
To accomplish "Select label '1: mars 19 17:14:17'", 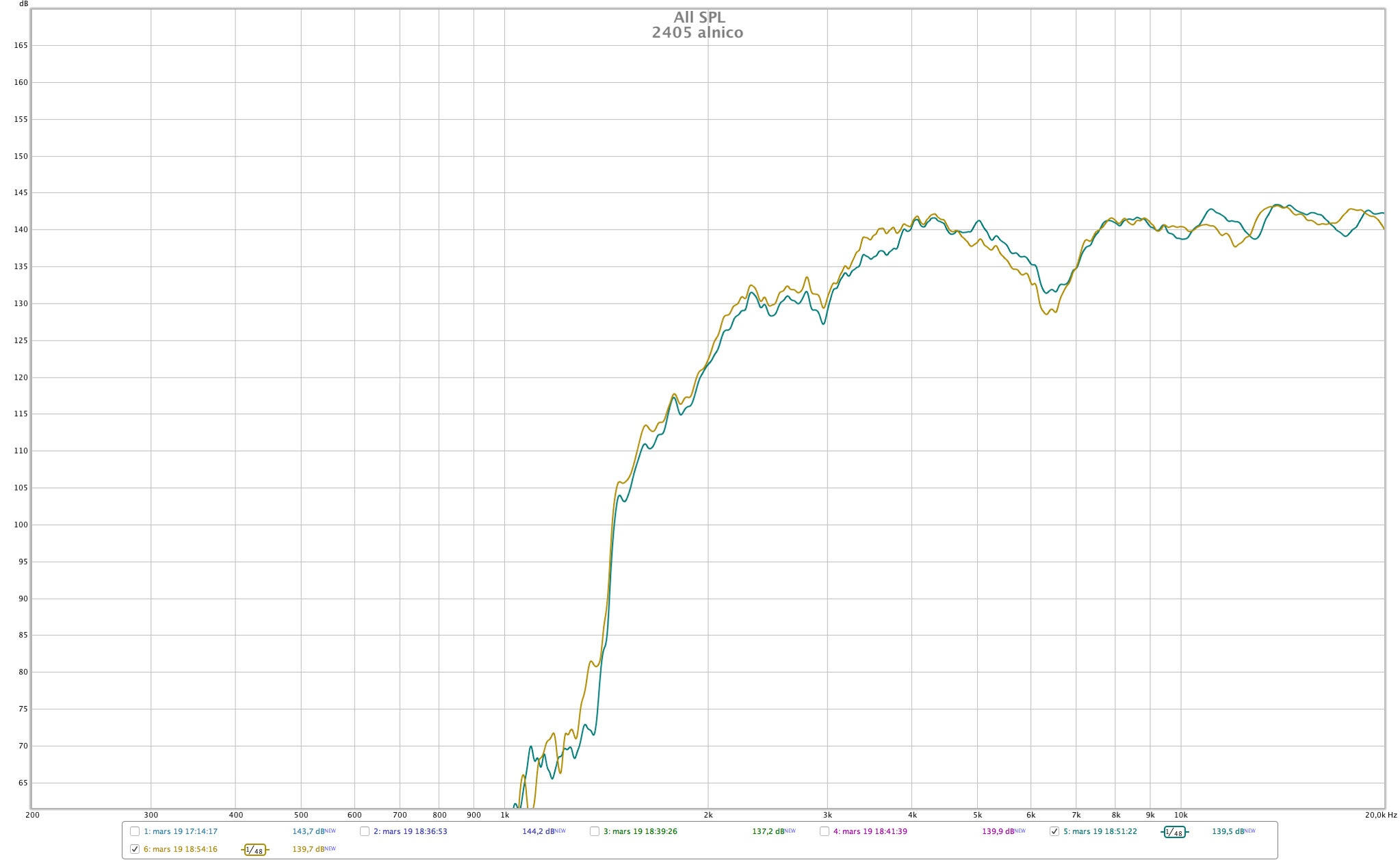I will tap(181, 831).
